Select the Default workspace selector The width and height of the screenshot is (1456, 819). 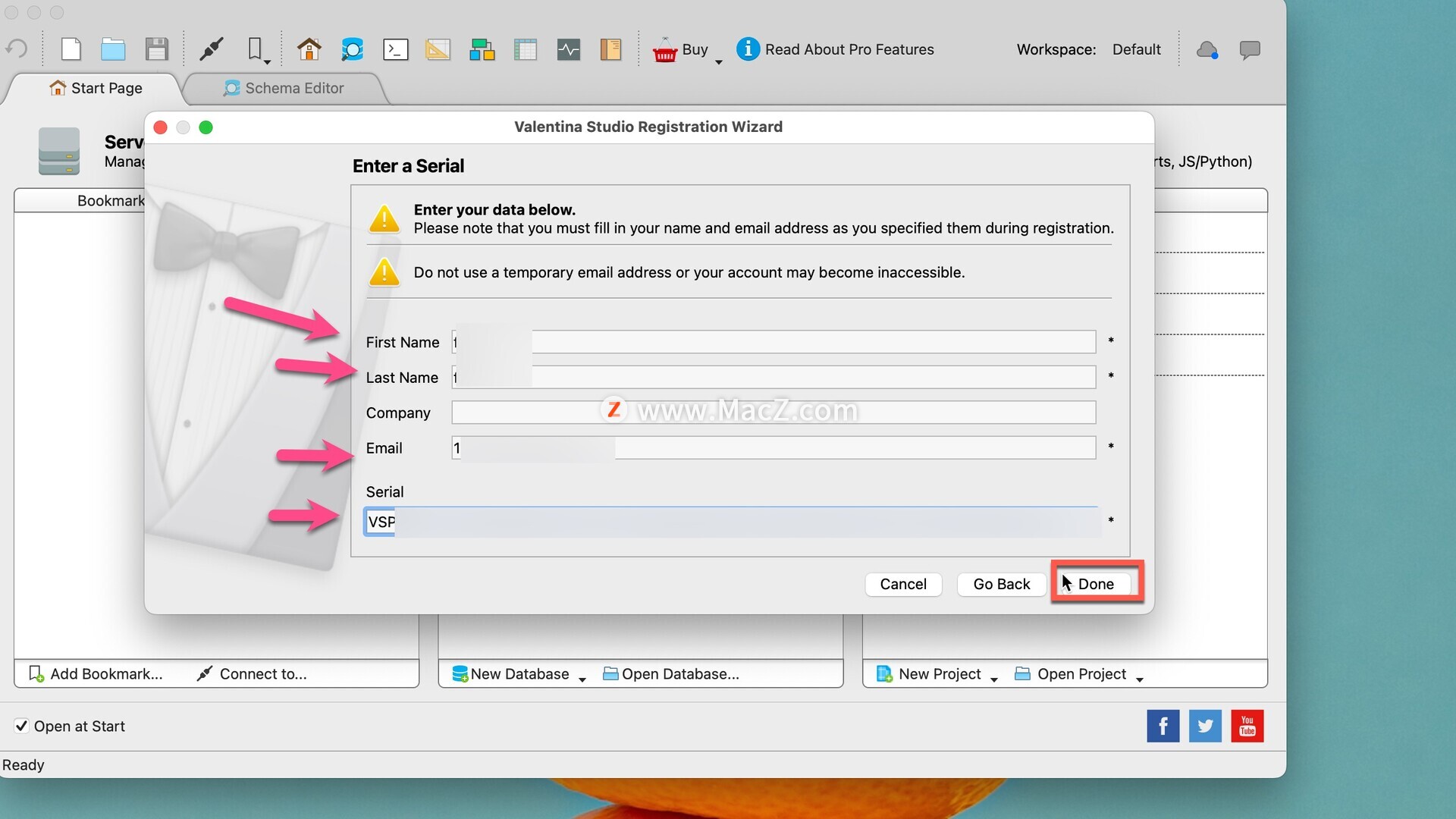tap(1136, 49)
